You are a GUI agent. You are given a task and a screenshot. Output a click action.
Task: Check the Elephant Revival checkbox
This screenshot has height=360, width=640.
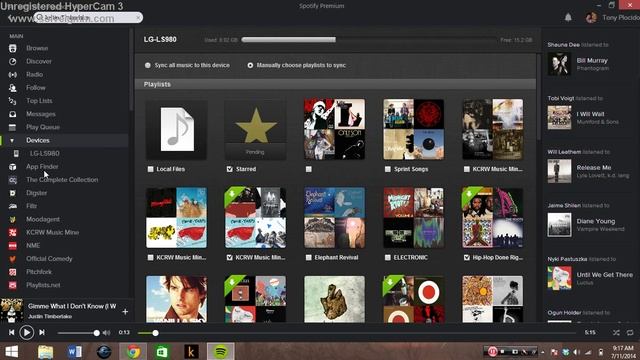(309, 258)
